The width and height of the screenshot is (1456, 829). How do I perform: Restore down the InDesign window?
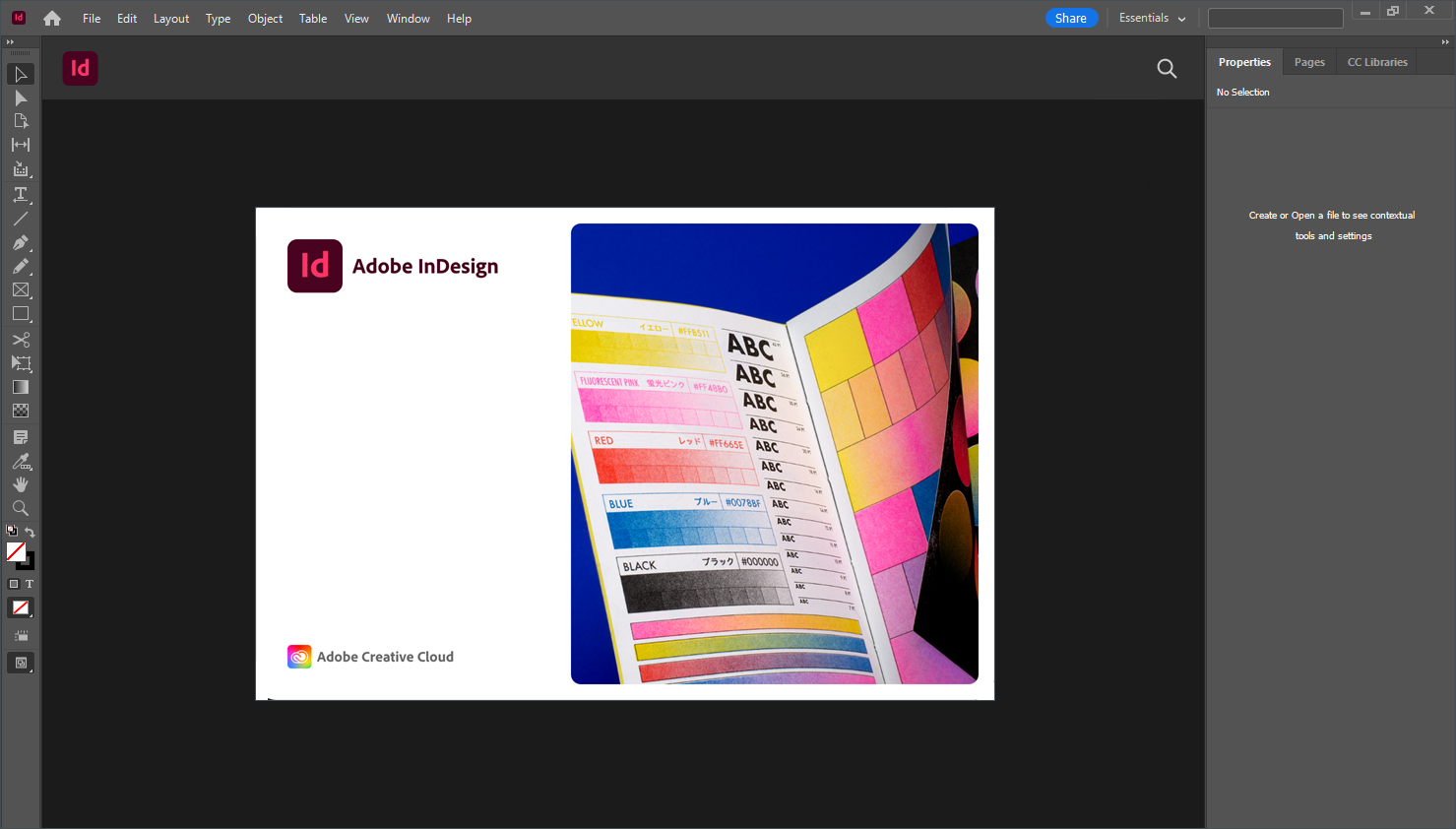[x=1393, y=12]
